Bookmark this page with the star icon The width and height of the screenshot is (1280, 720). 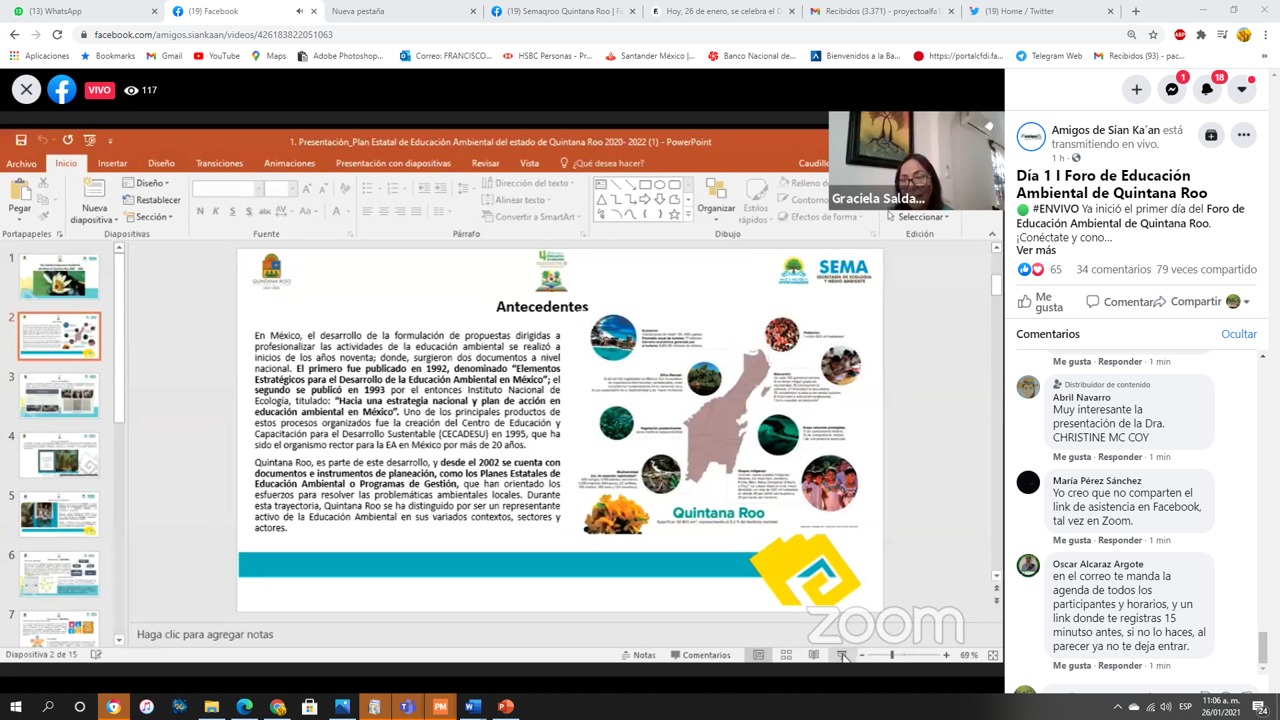(x=1153, y=34)
